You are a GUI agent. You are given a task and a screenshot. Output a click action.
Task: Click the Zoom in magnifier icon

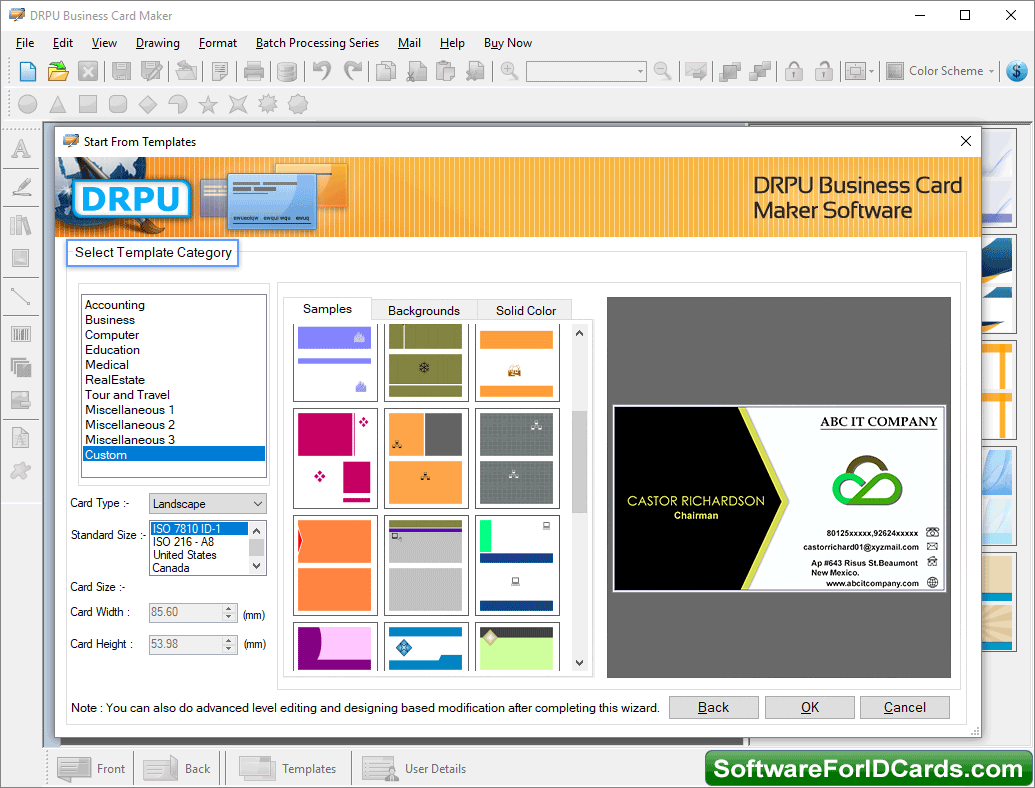[x=509, y=70]
